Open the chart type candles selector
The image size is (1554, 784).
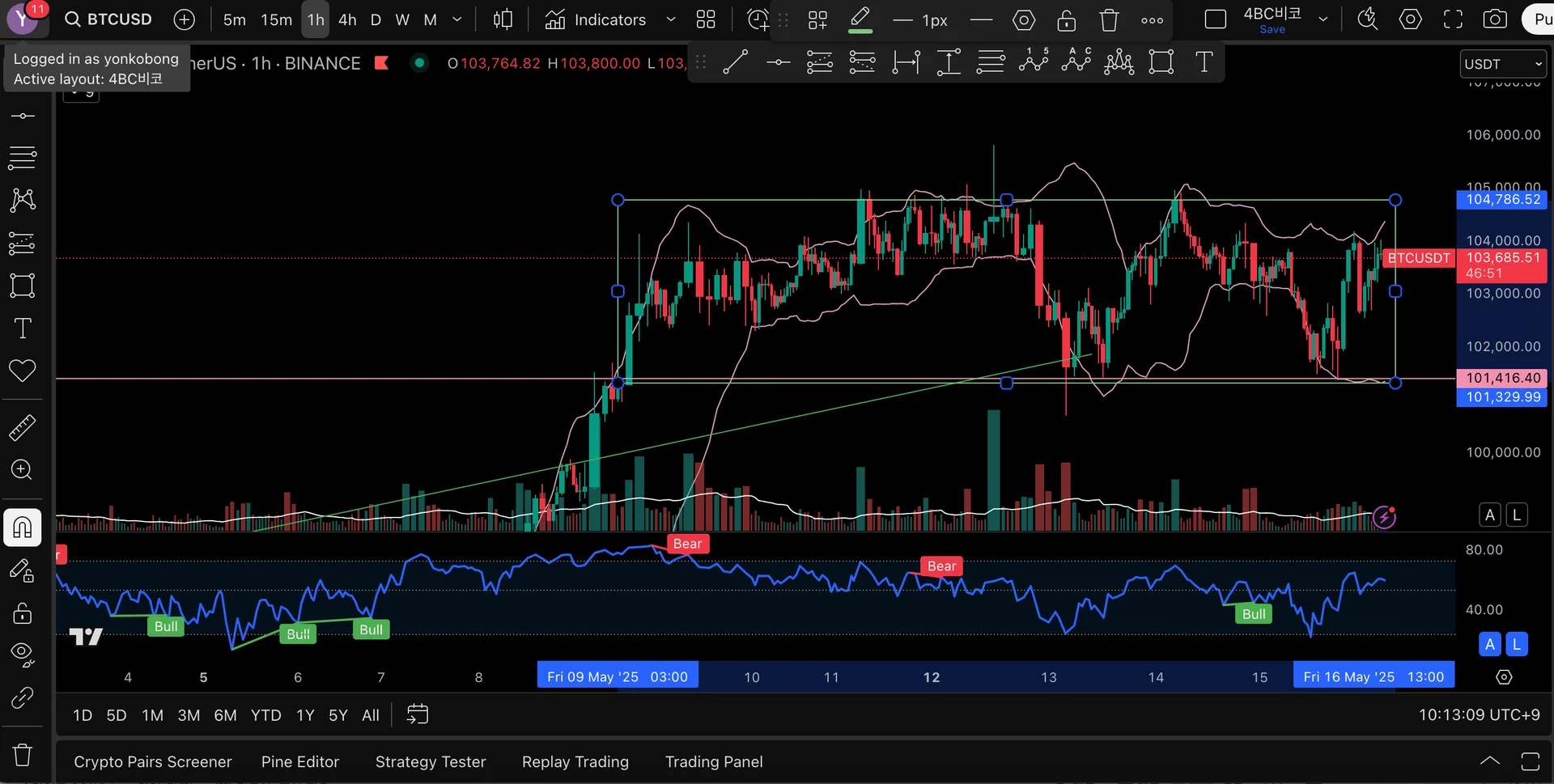tap(503, 19)
